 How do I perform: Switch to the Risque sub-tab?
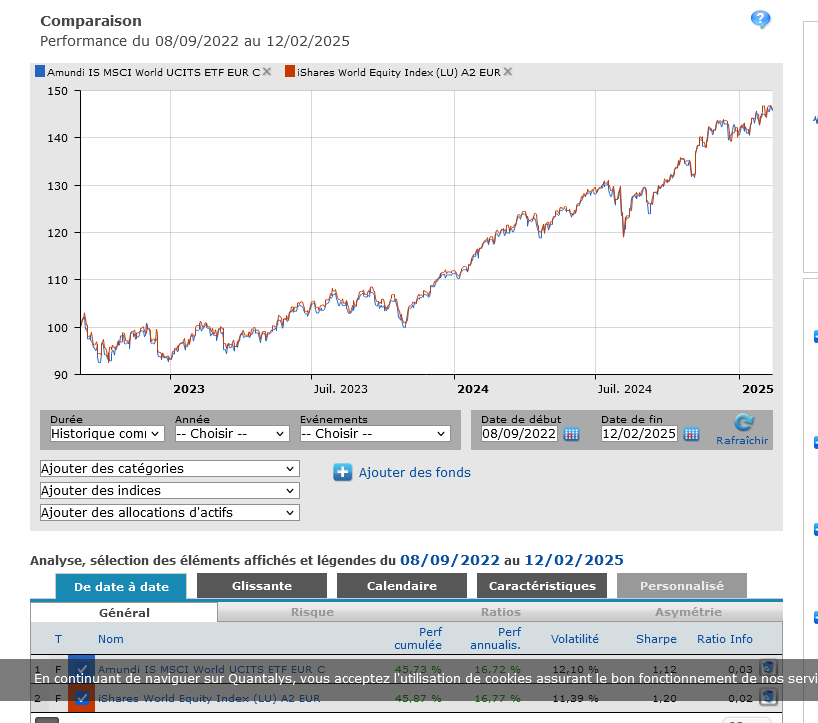coord(312,612)
